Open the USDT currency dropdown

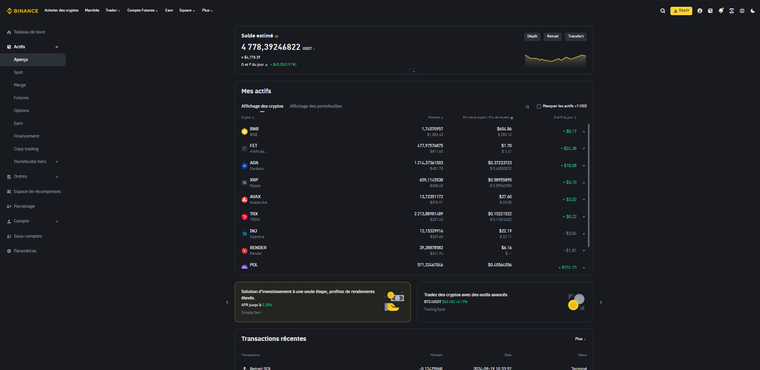[309, 48]
